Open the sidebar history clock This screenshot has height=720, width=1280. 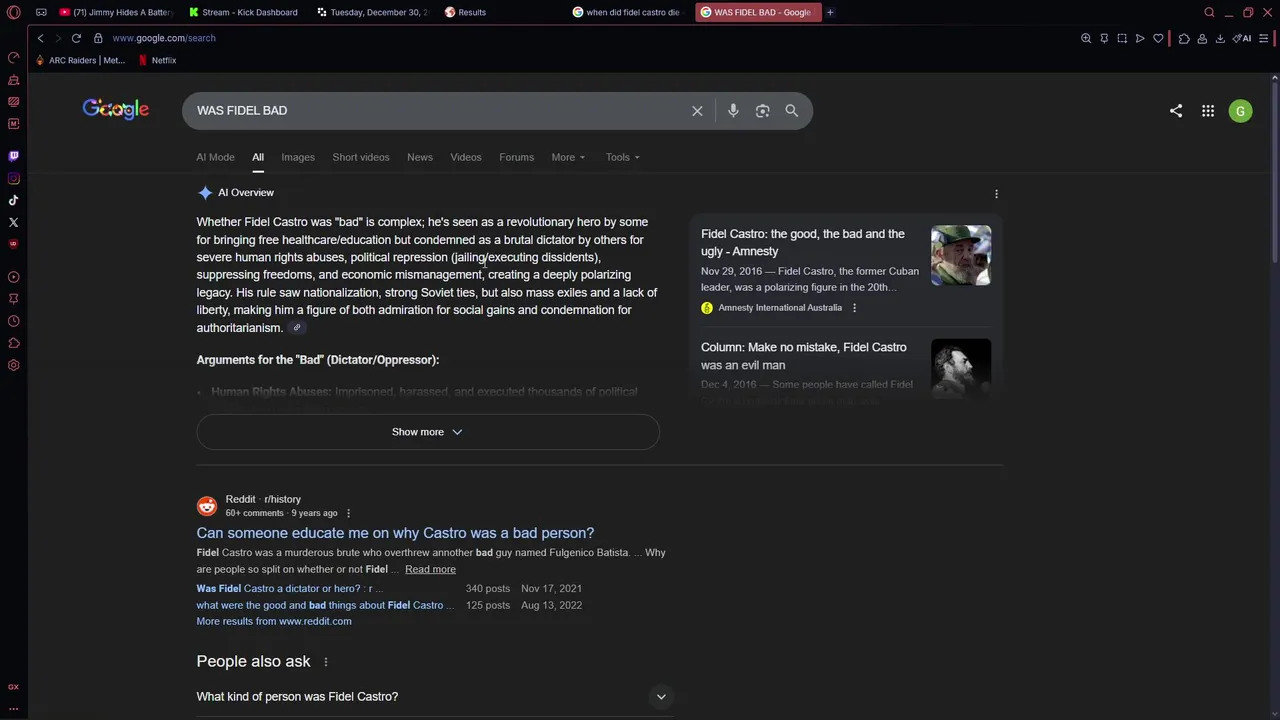13,321
